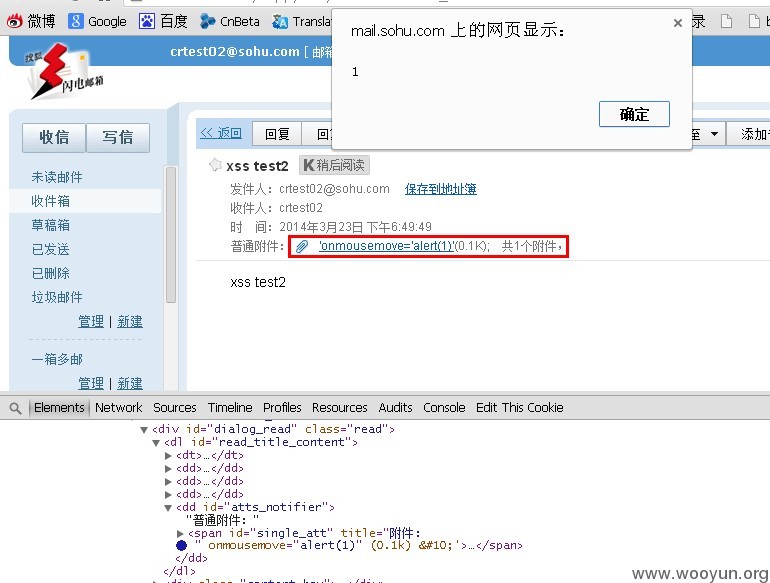
Task: Click the timestamp 2014年3月23日 下午6:49:49
Action: [356, 227]
